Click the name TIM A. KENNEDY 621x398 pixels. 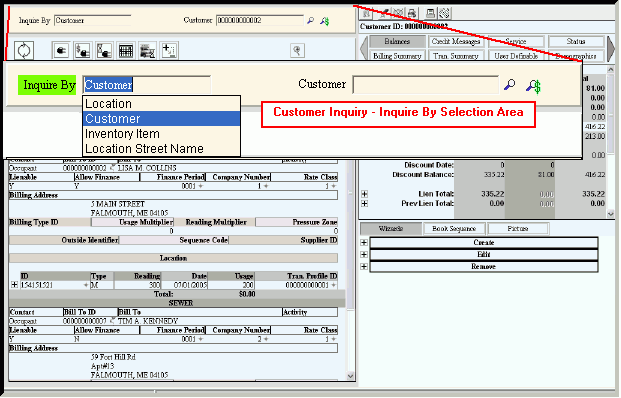(148, 321)
